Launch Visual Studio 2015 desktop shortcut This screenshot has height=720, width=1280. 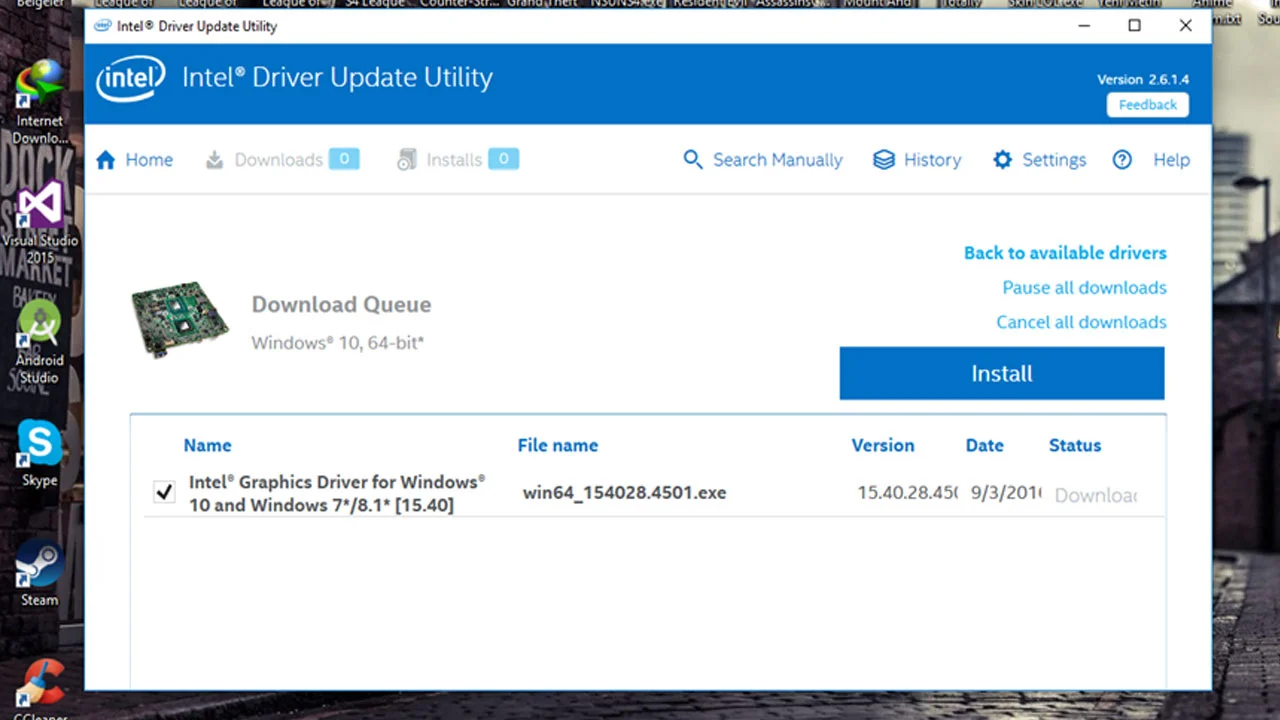click(40, 222)
